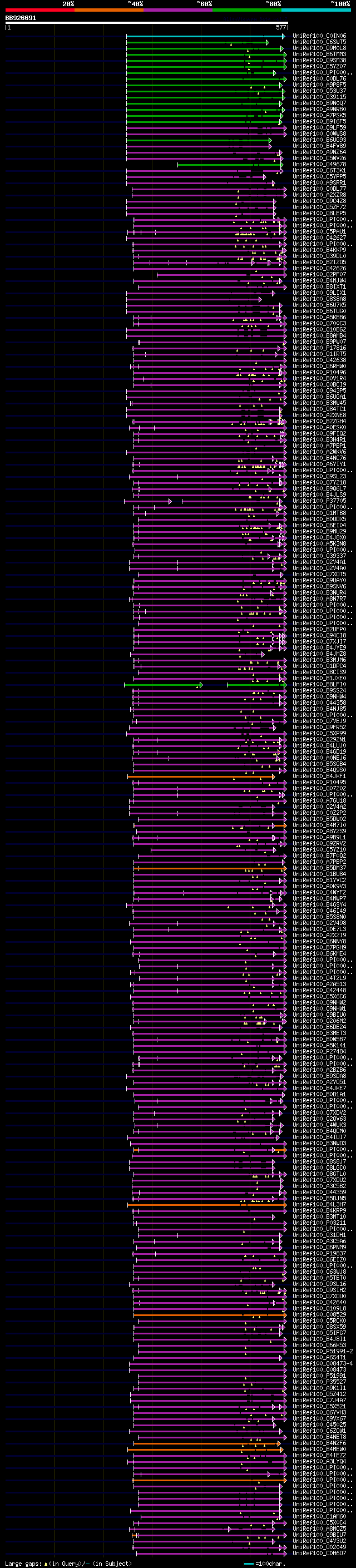Click the red ~20% identity legend segment
This screenshot has height=1568, width=356.
(x=39, y=10)
